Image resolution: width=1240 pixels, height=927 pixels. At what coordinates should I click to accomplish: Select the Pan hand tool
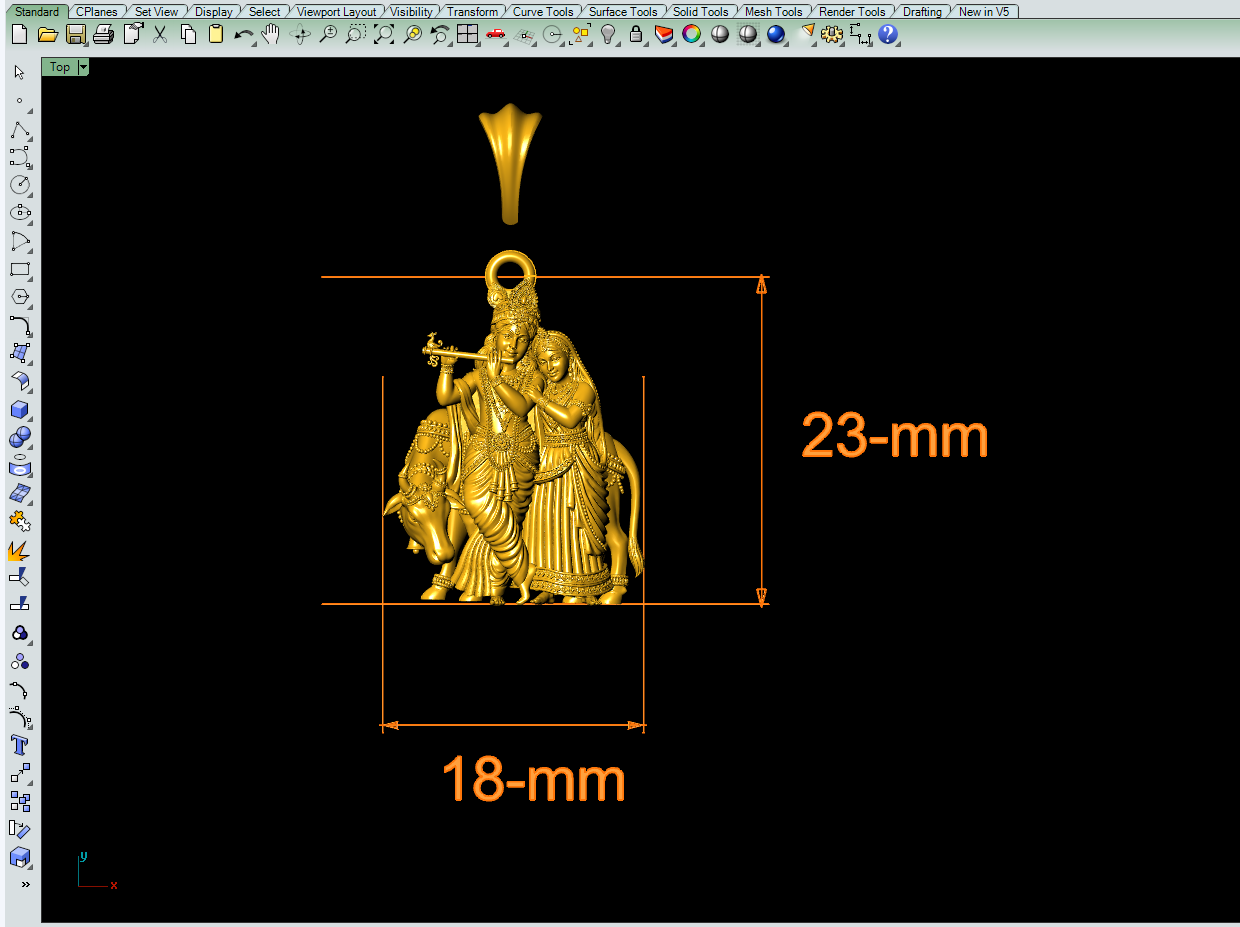[x=271, y=35]
